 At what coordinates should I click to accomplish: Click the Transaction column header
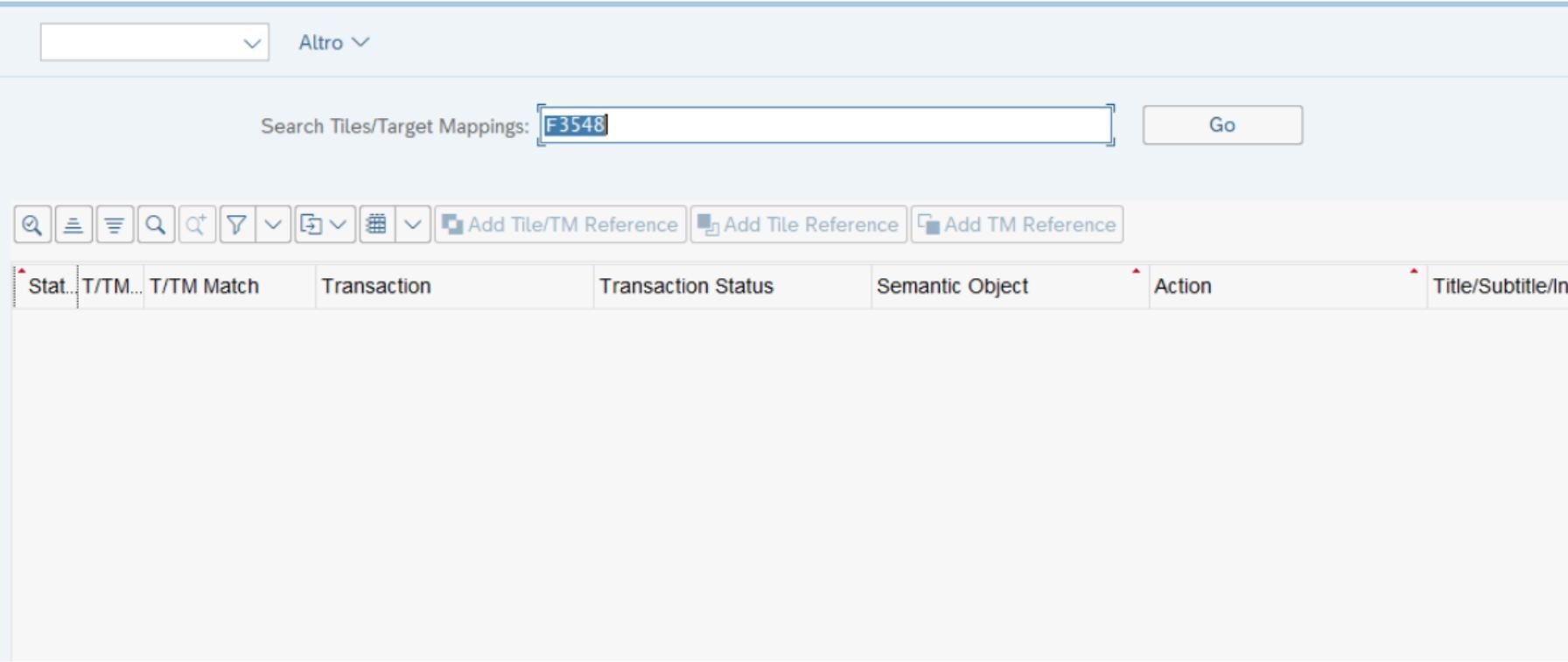point(455,286)
